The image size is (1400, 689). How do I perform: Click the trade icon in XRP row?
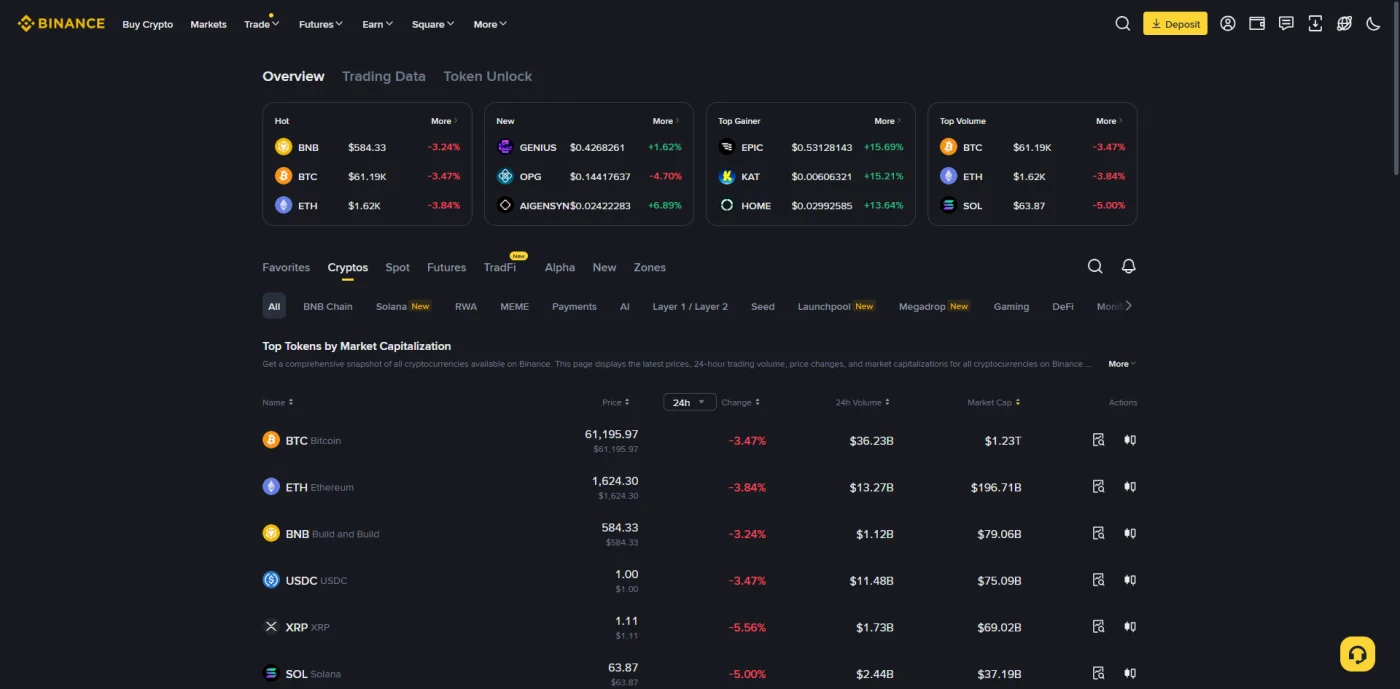click(x=1130, y=627)
